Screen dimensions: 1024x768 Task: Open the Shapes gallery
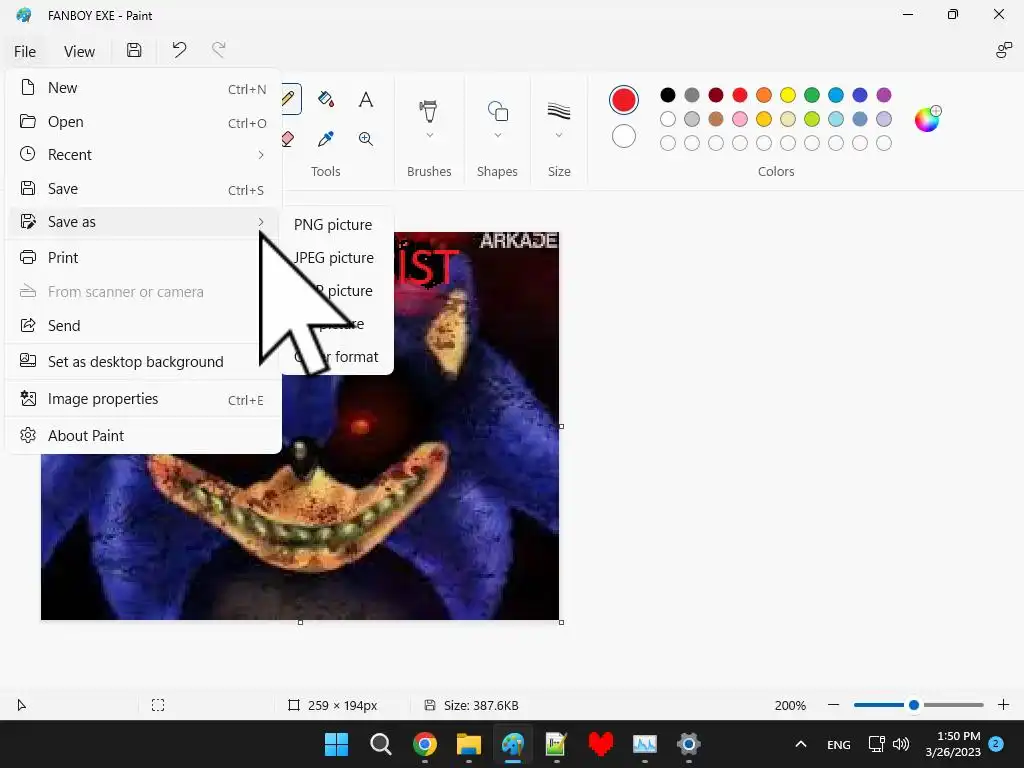pos(498,111)
